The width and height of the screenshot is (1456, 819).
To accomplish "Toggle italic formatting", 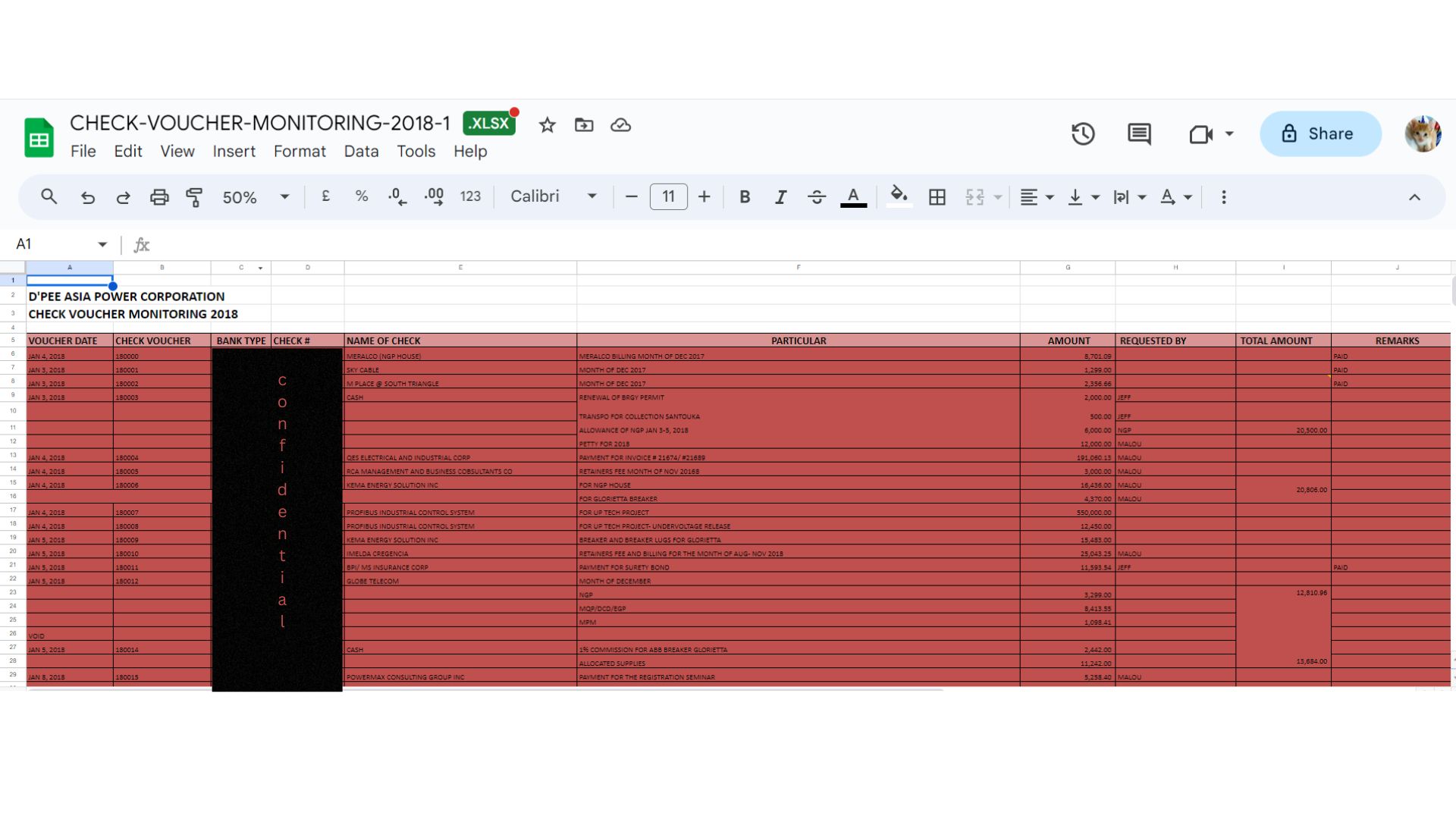I will pos(780,197).
